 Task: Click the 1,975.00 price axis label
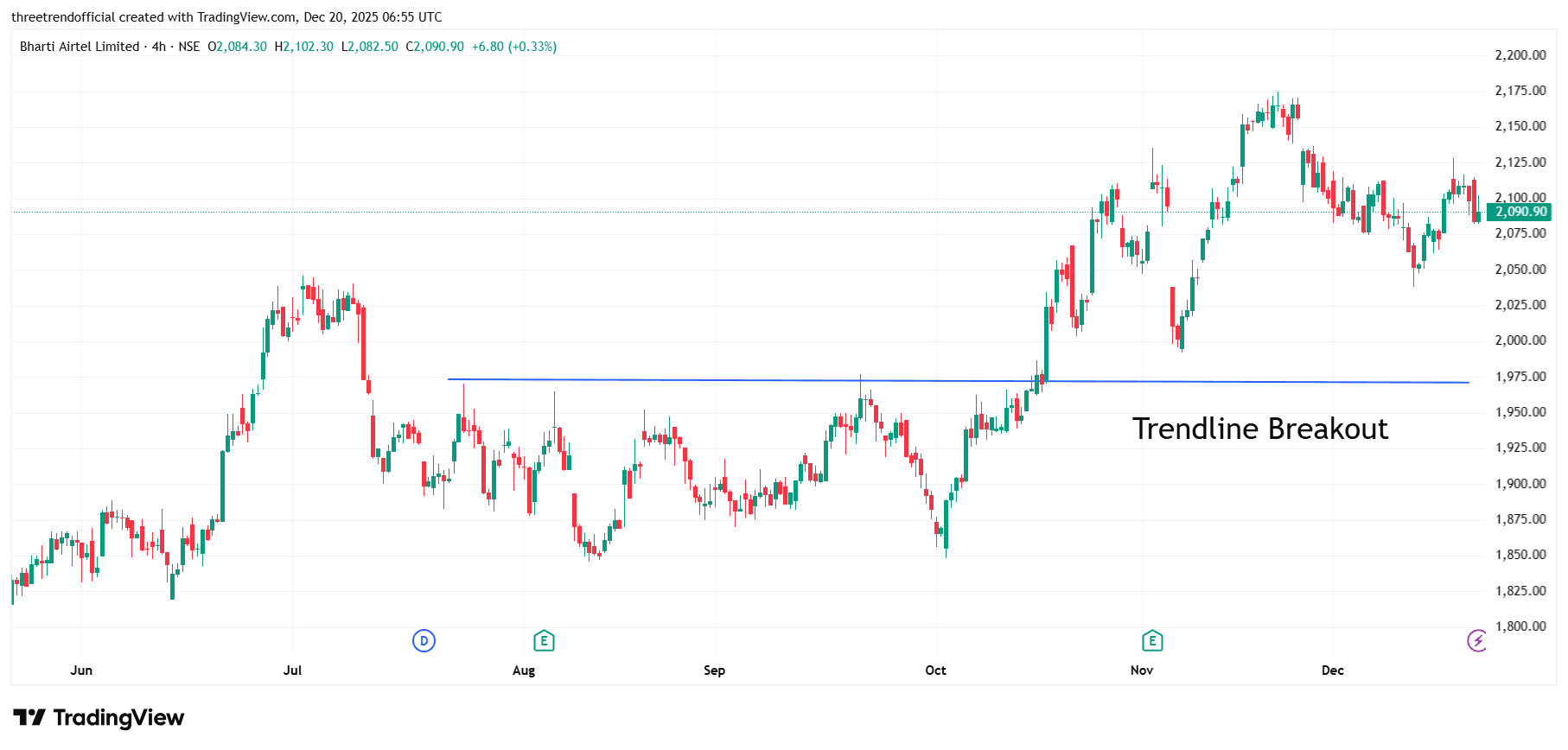click(x=1520, y=377)
